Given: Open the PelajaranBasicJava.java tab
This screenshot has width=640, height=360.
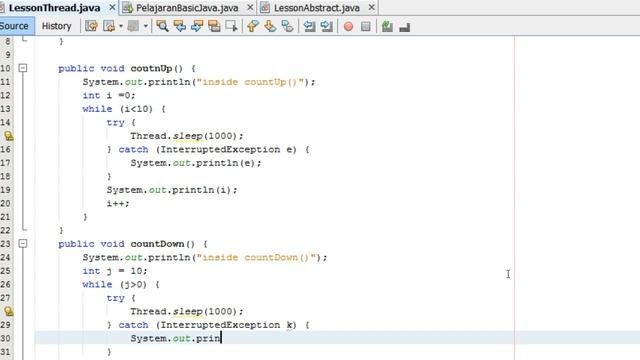Looking at the screenshot, I should [x=187, y=8].
